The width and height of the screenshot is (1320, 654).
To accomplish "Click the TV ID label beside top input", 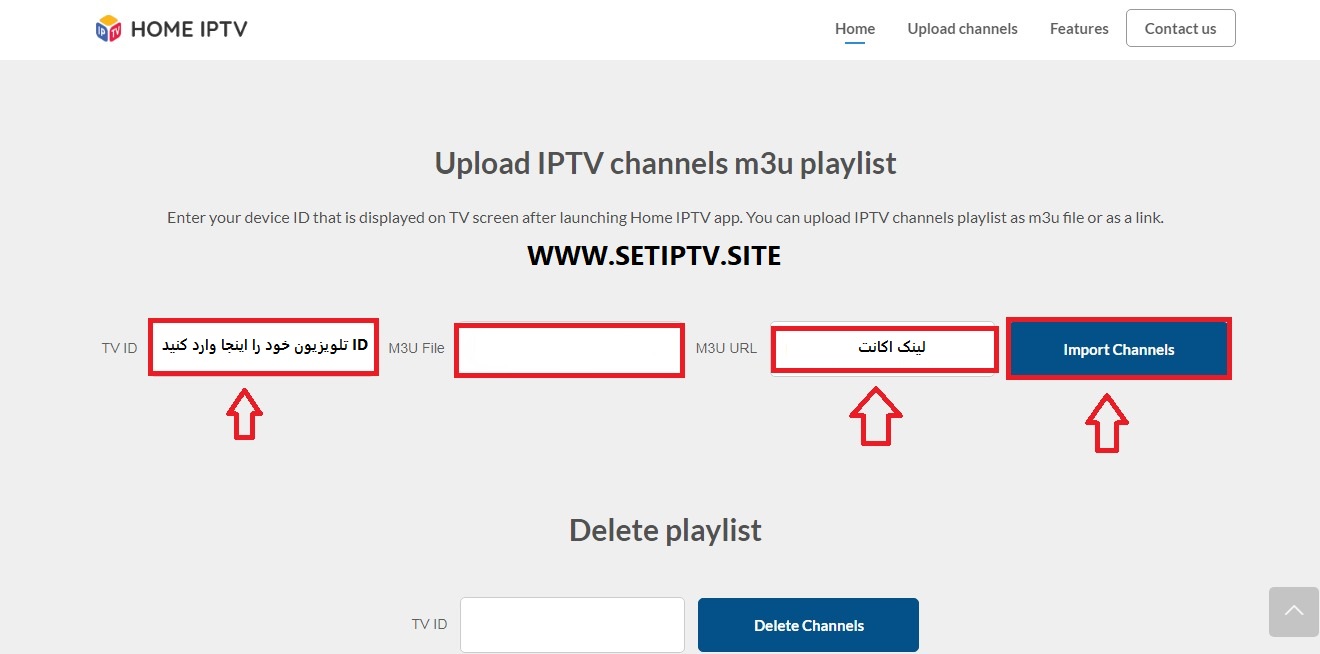I will point(118,347).
